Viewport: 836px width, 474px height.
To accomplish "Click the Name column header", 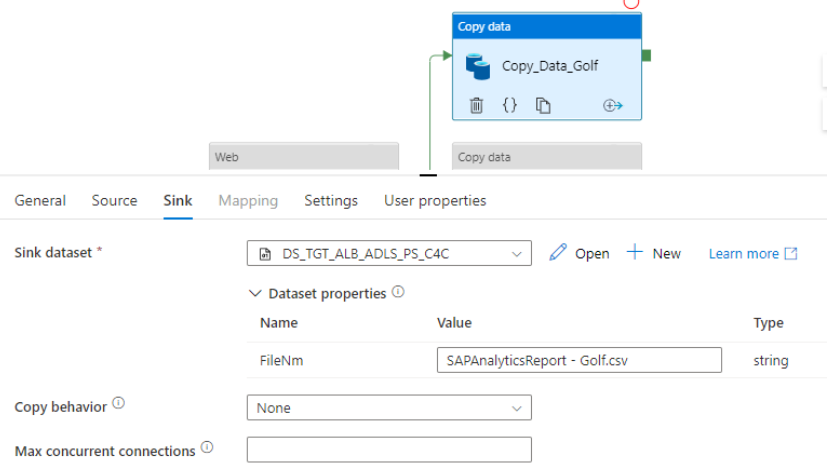I will [278, 323].
